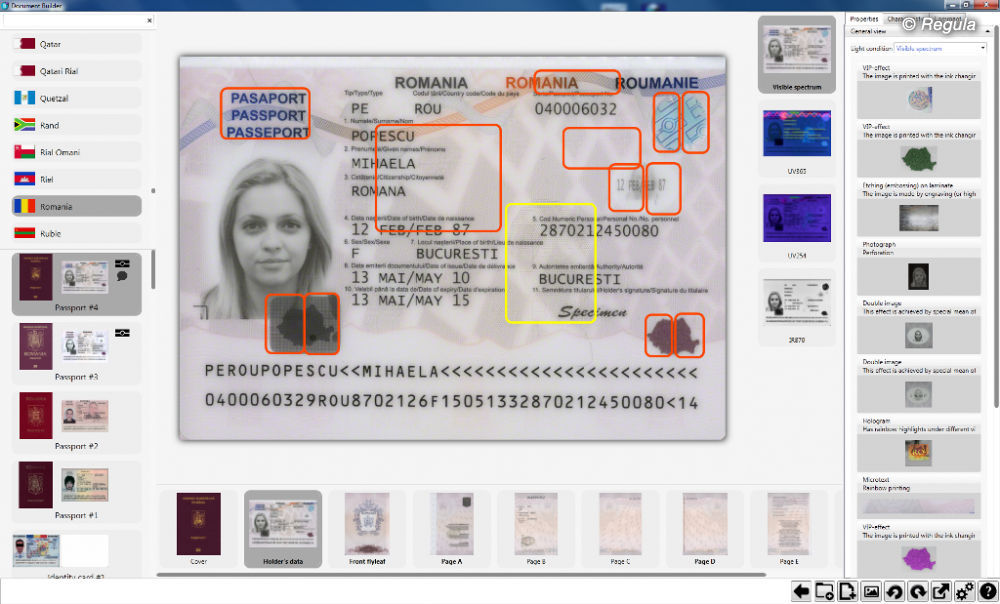This screenshot has width=1000, height=604.
Task: Open help with the question mark icon
Action: click(988, 591)
